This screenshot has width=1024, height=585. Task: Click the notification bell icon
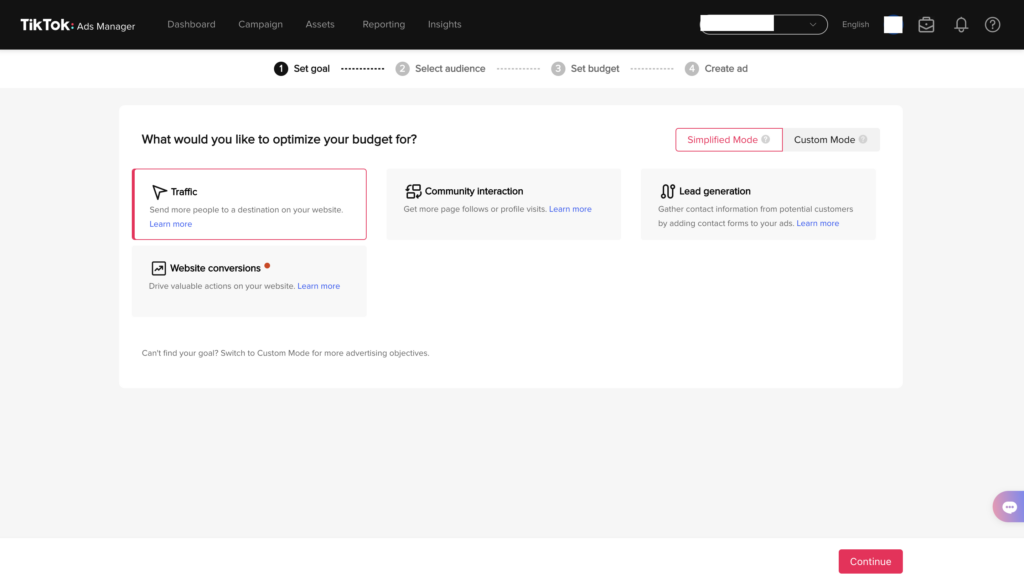(961, 25)
